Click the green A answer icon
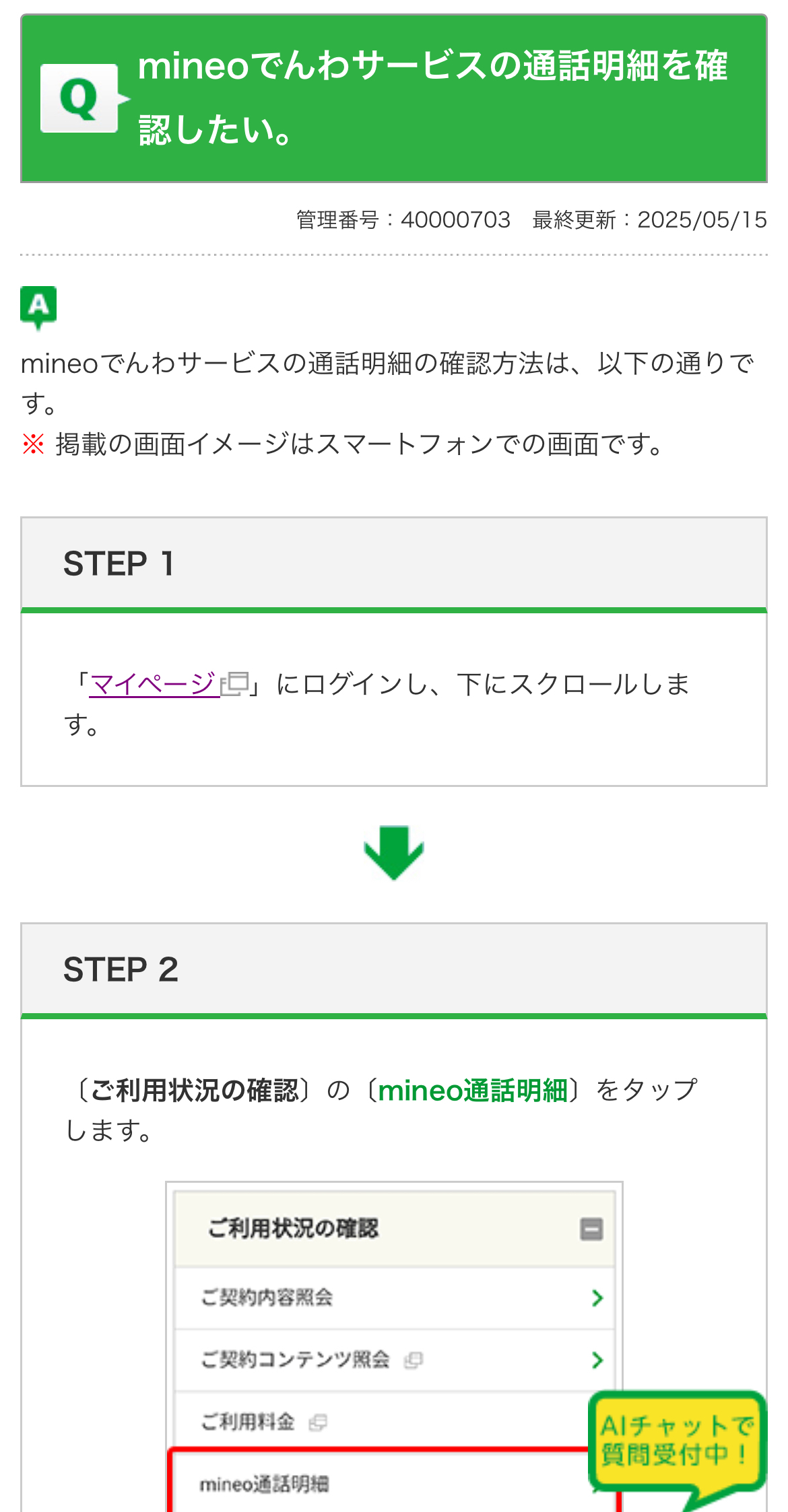This screenshot has width=788, height=1512. coord(38,307)
